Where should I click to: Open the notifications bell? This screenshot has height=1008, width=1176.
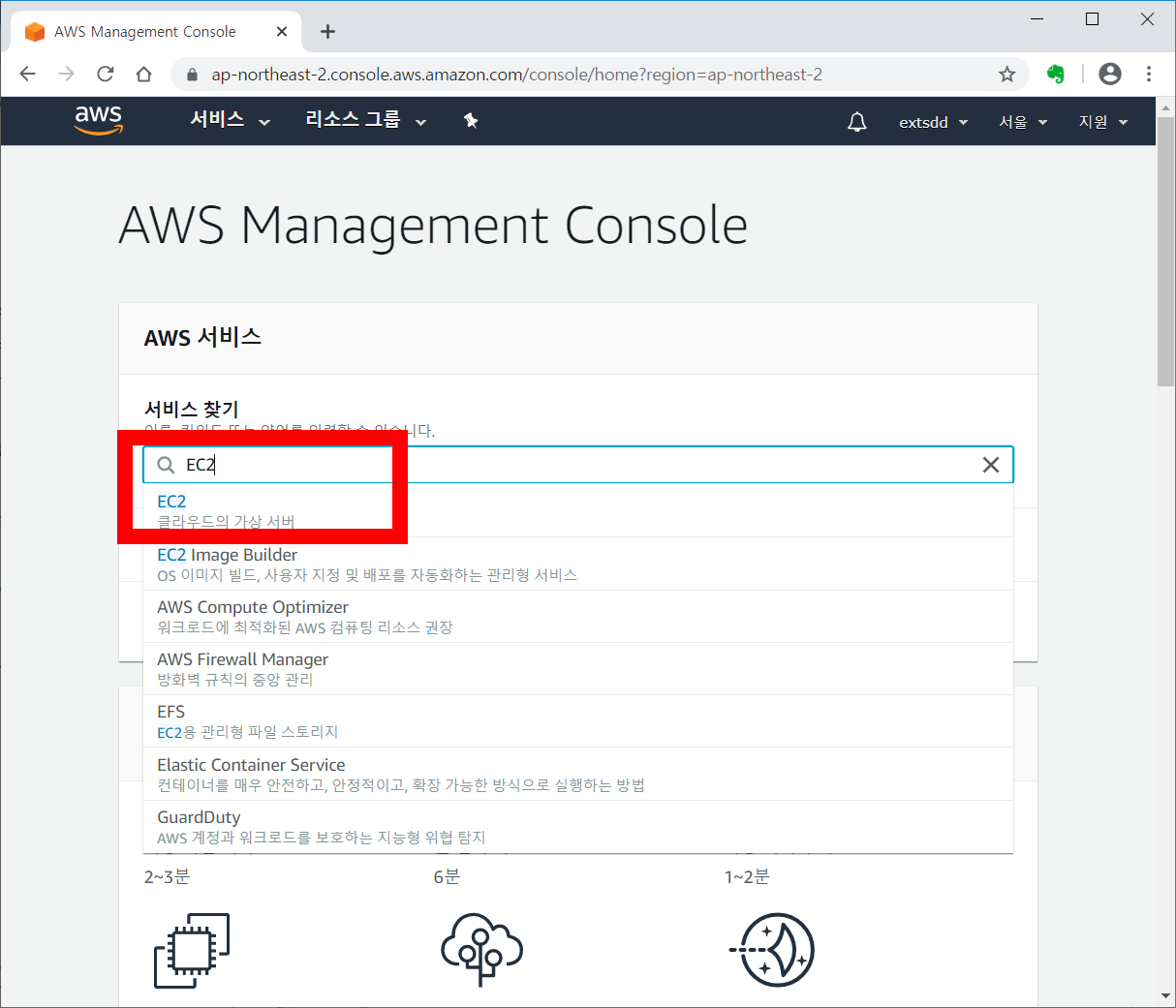coord(857,122)
